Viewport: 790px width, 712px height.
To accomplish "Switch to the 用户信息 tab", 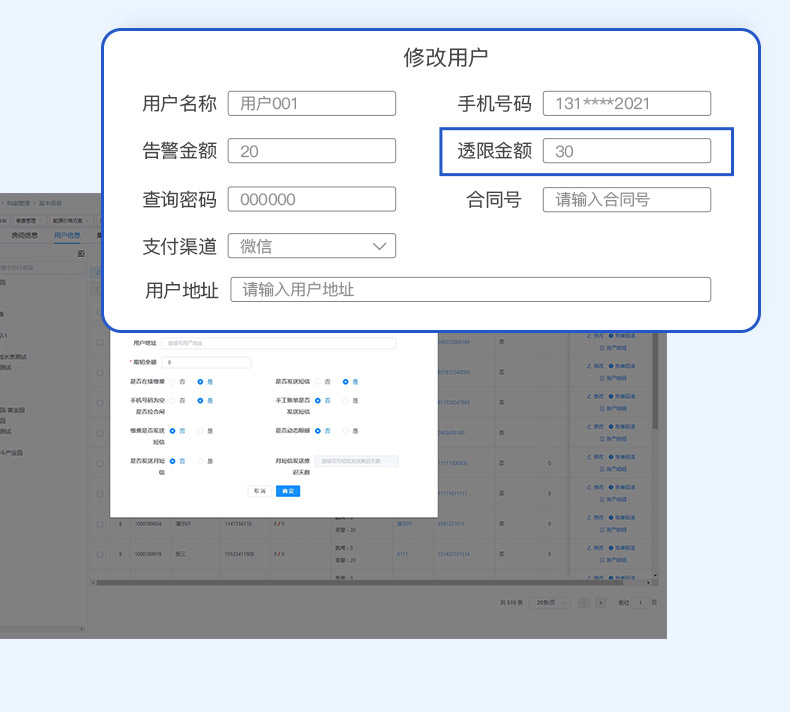I will [67, 236].
